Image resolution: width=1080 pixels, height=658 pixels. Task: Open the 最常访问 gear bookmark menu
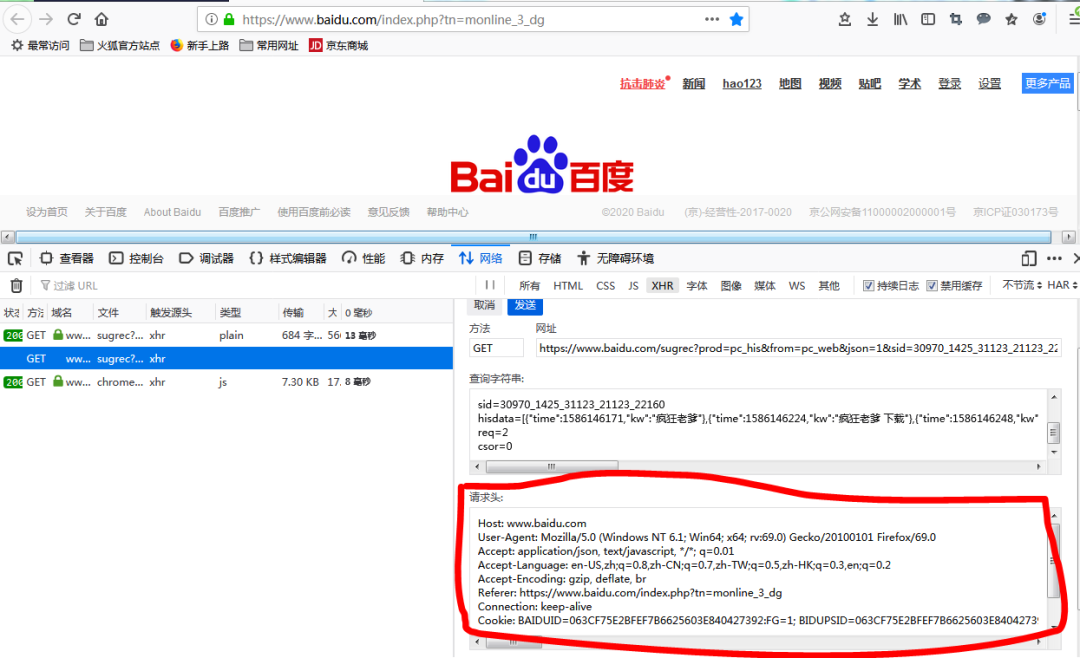tap(40, 45)
